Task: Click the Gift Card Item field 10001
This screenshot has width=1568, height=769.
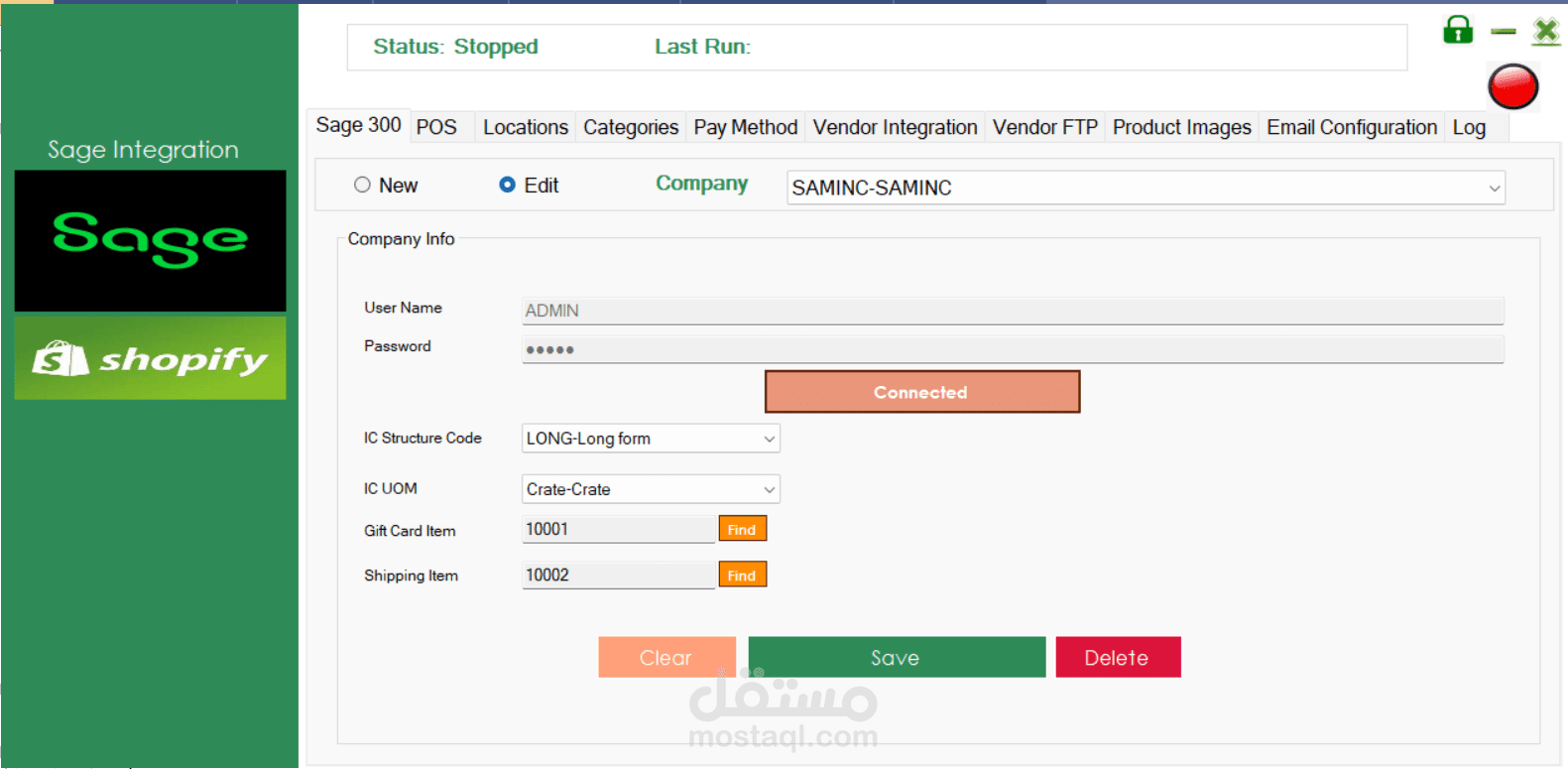Action: [x=619, y=529]
